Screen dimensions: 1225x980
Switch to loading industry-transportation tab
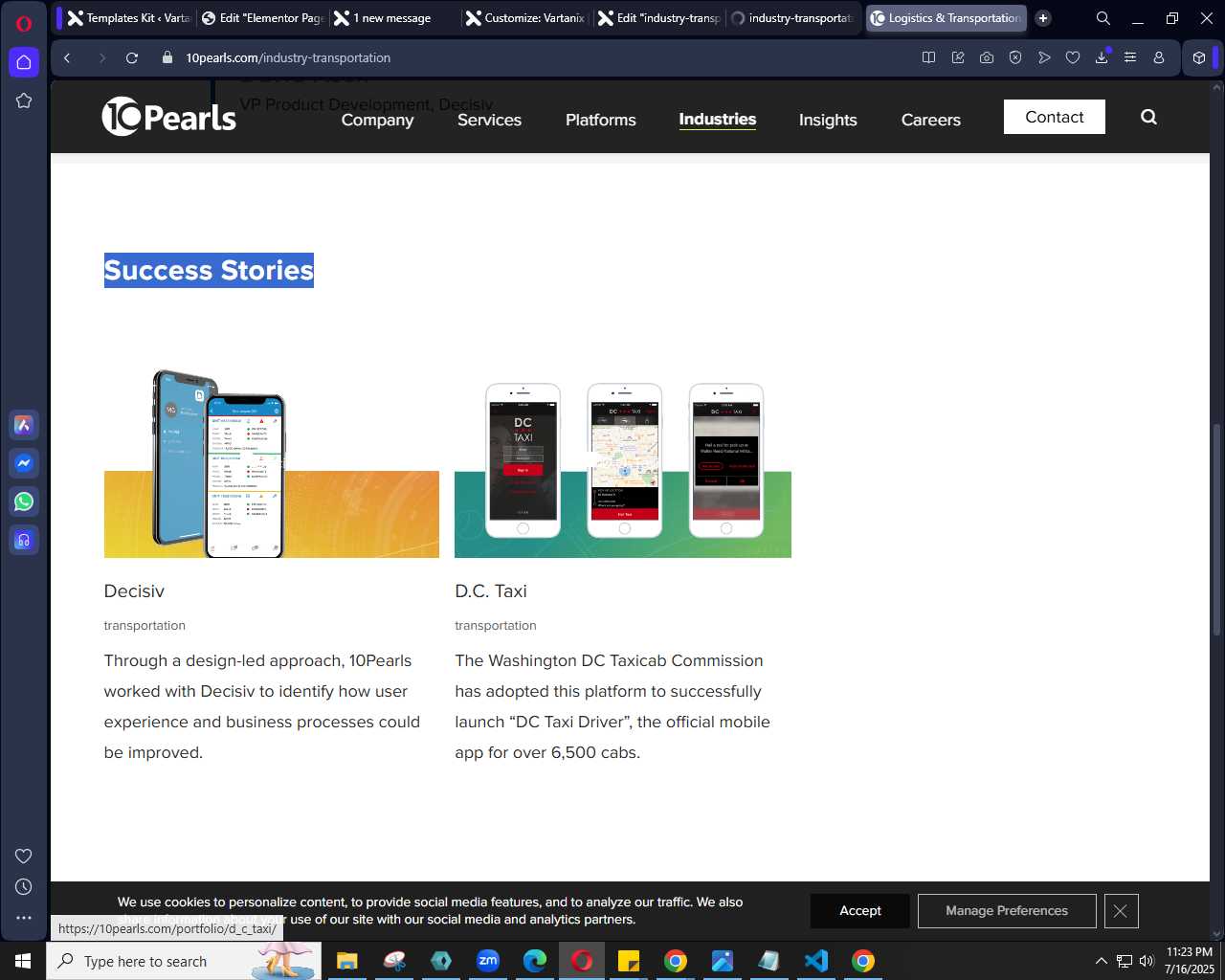[x=792, y=18]
